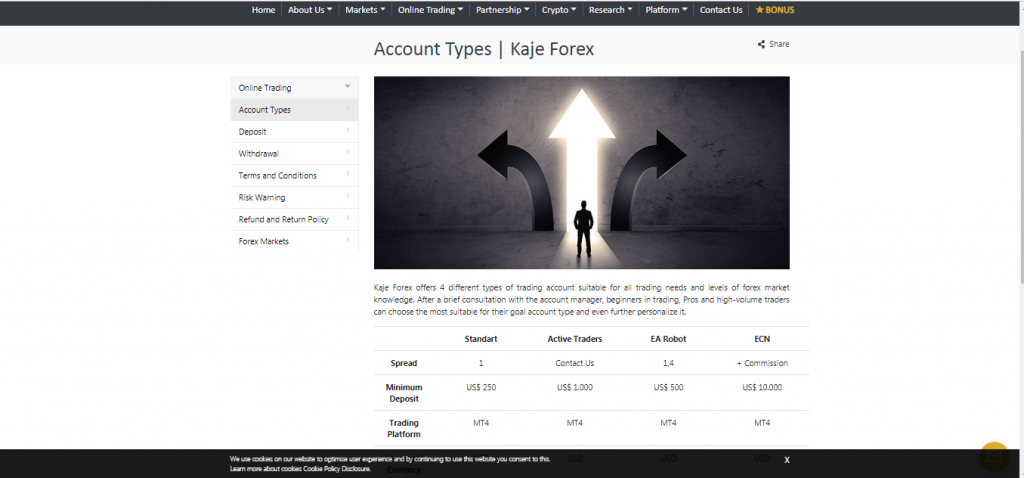The width and height of the screenshot is (1024, 478).
Task: Click the ECN column header
Action: (x=761, y=339)
